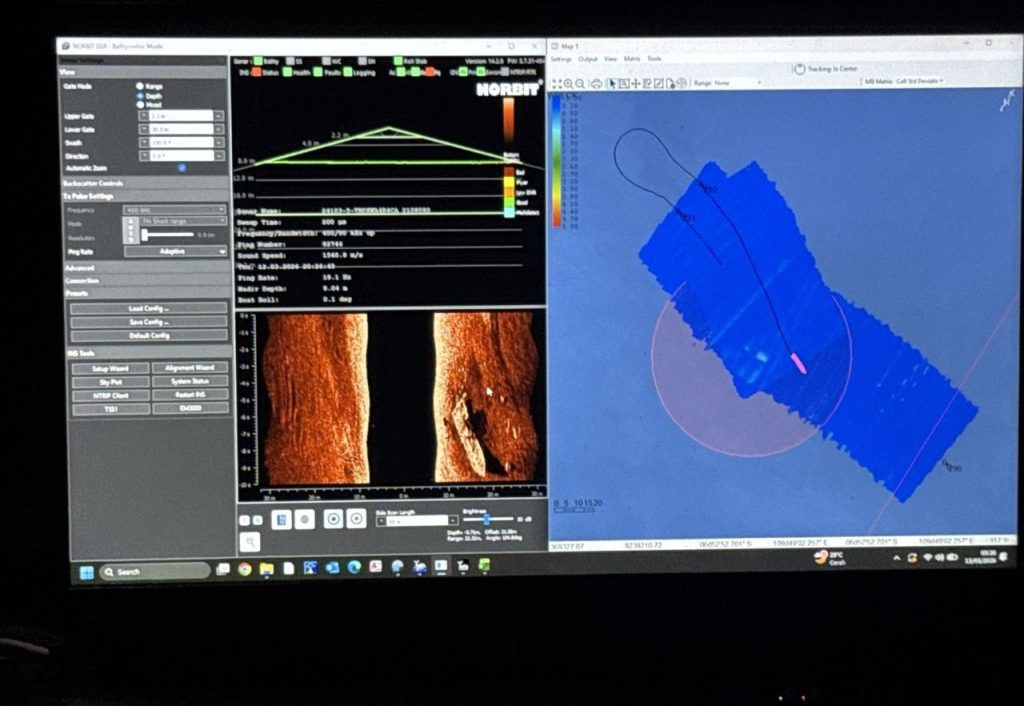Screen dimensions: 1024x706
Task: Open Google Chrome from the taskbar
Action: (x=245, y=568)
